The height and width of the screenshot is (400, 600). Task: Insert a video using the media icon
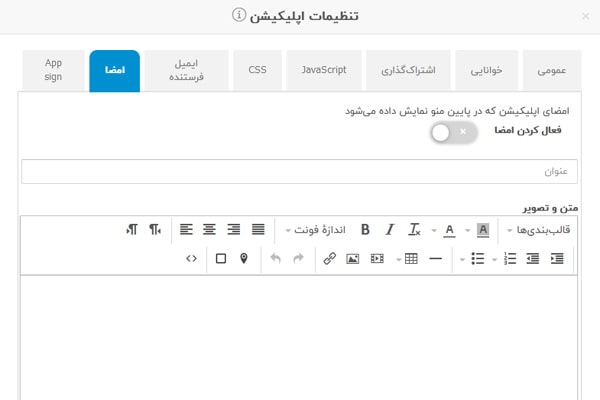click(x=377, y=259)
